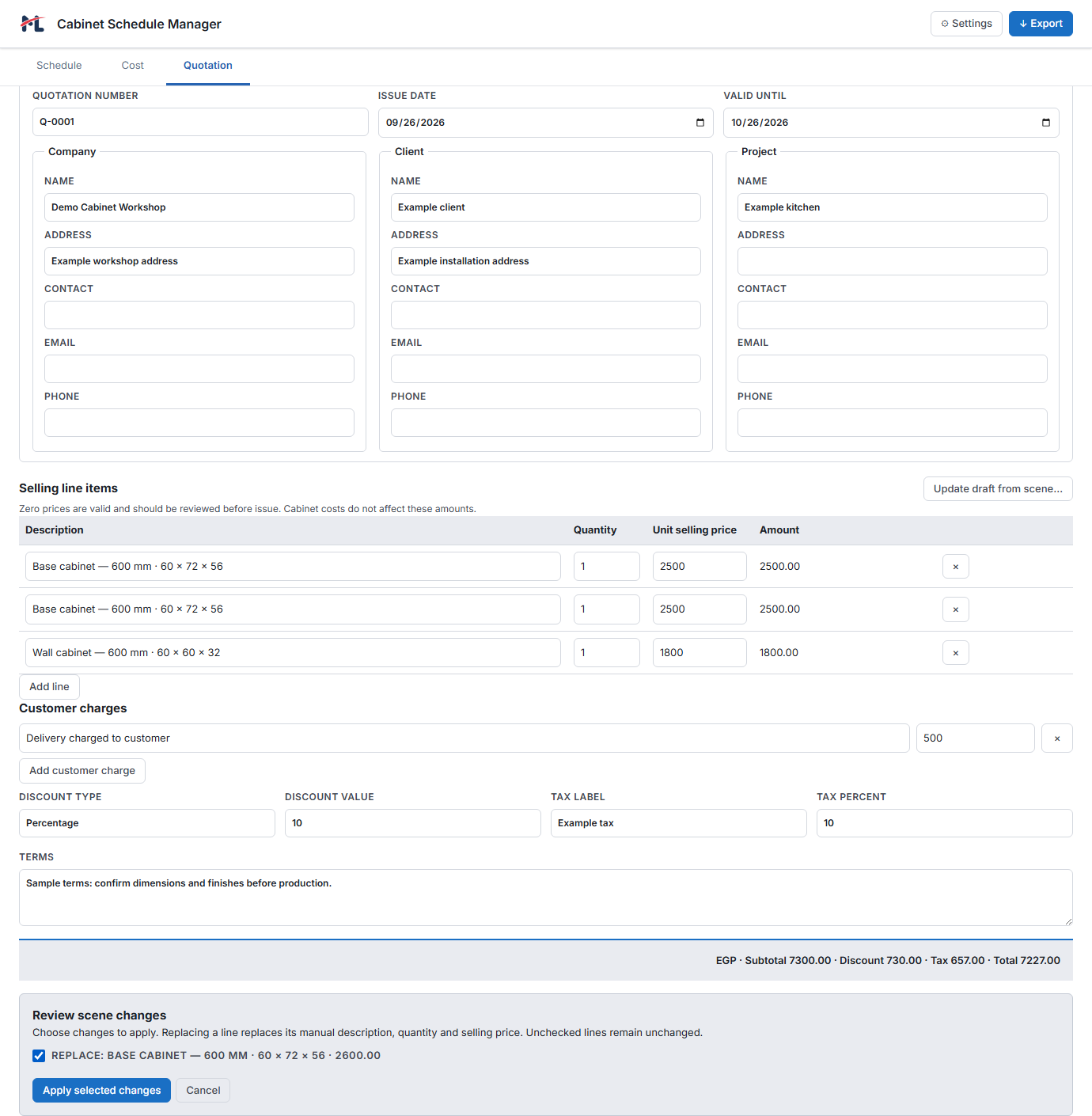Screen dimensions: 1092x1116
Task: Click the Add line button
Action: pos(49,687)
